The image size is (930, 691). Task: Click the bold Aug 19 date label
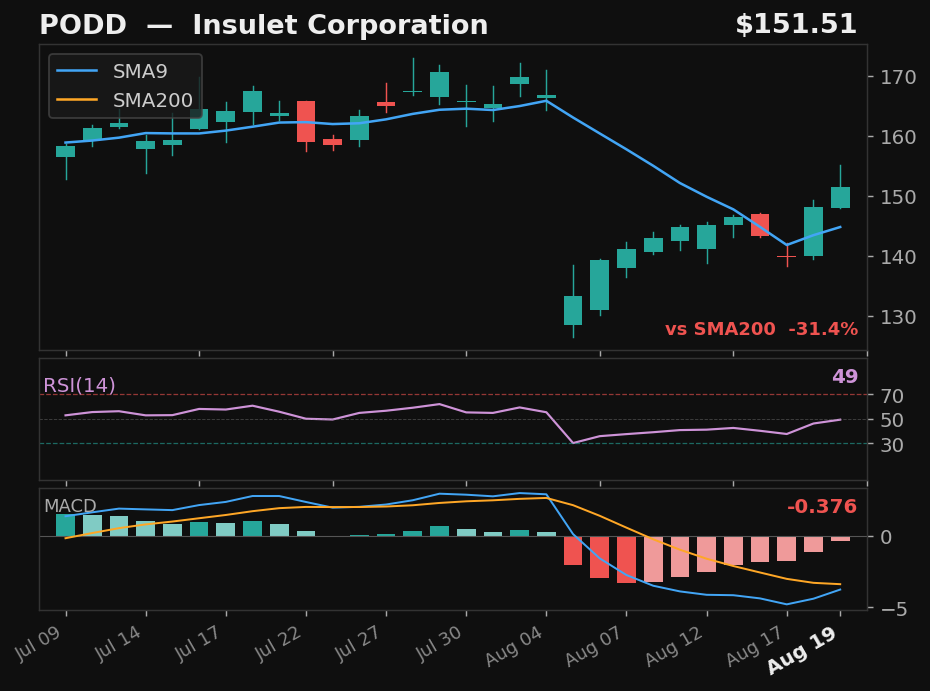click(802, 651)
